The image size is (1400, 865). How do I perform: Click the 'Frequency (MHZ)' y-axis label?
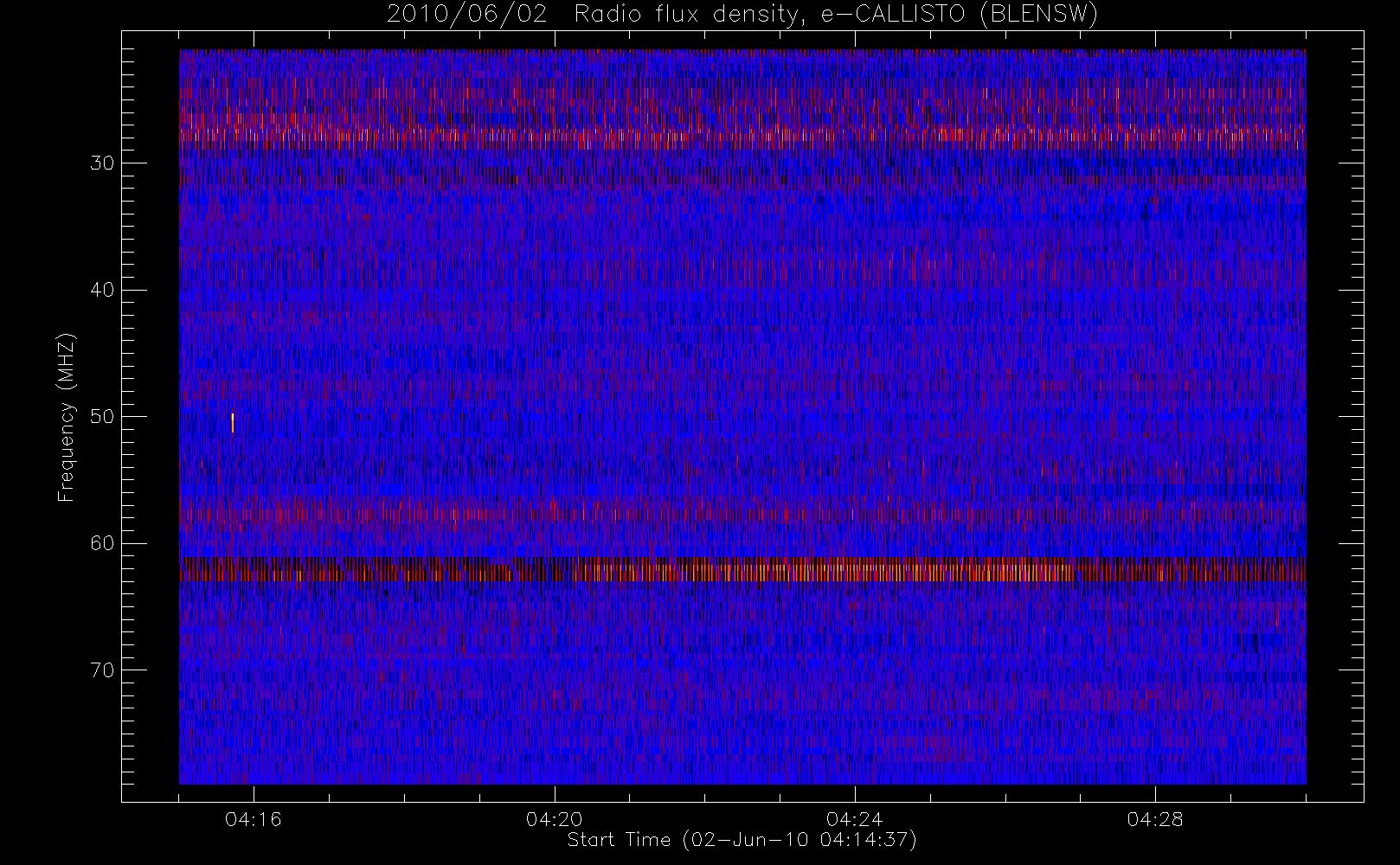[67, 417]
